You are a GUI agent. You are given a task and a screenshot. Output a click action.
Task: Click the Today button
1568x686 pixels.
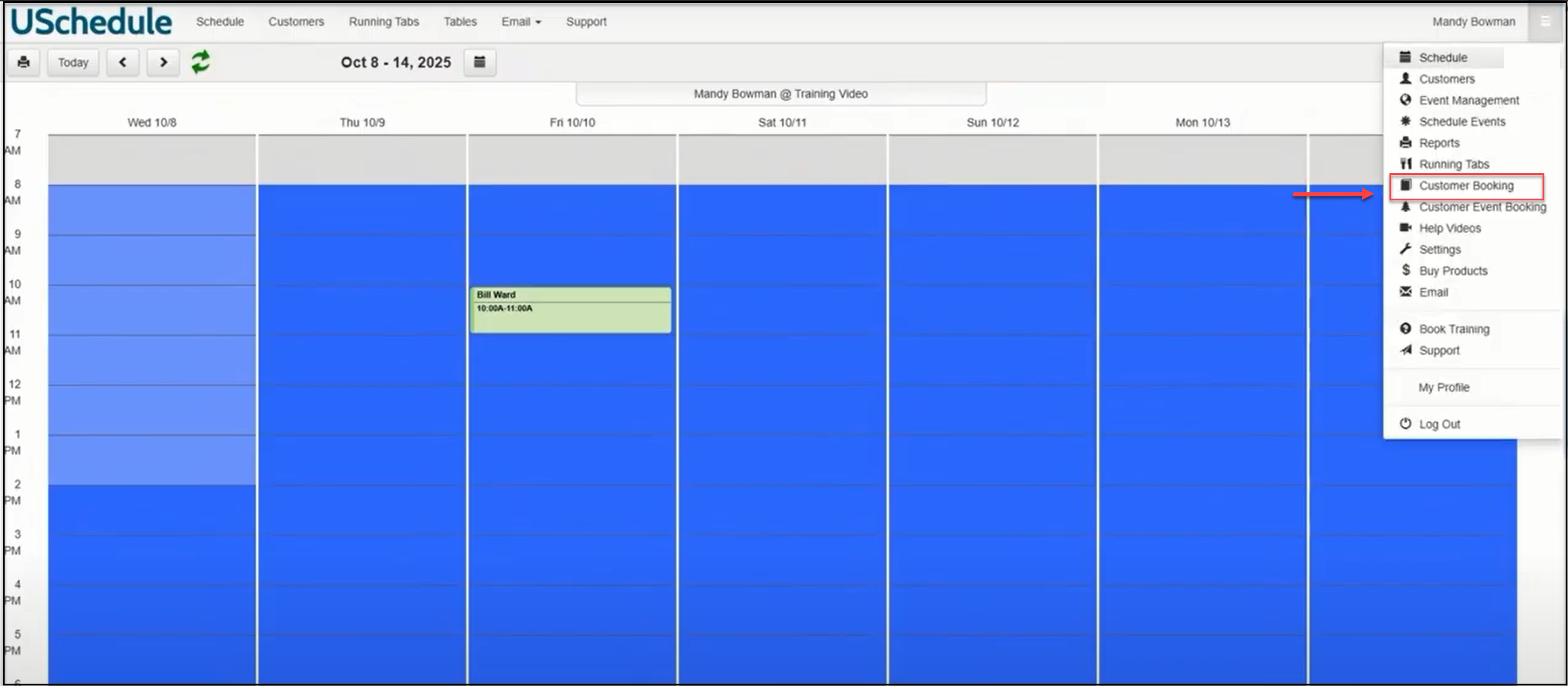coord(73,62)
